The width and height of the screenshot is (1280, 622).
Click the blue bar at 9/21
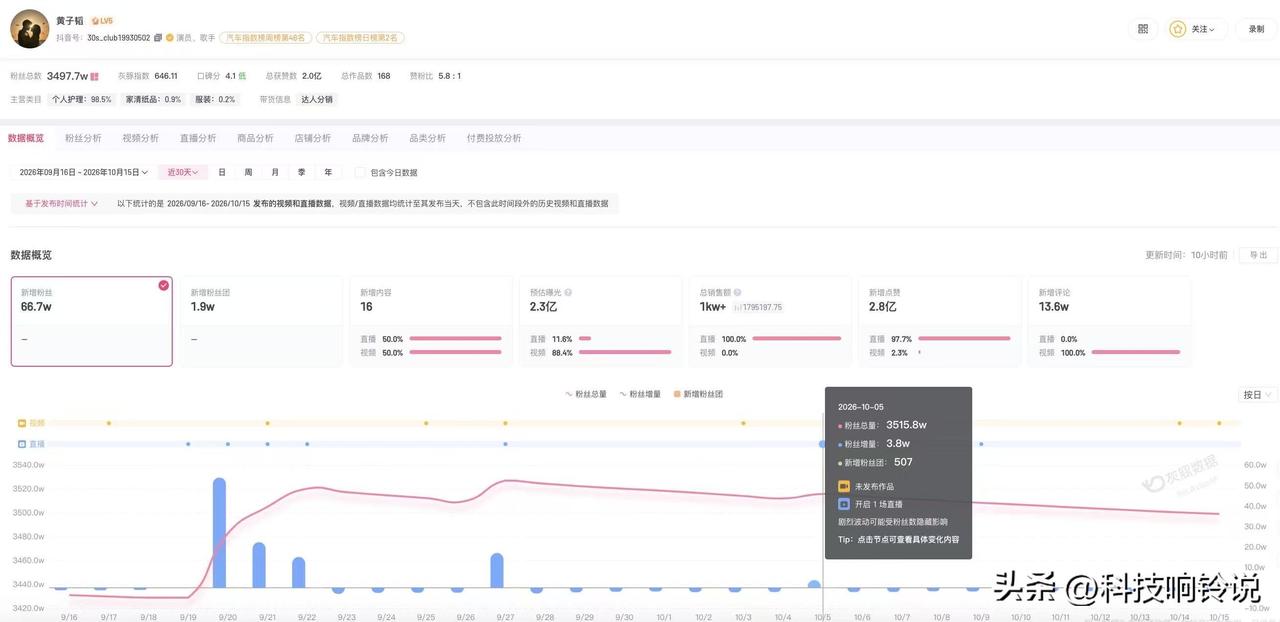(259, 565)
